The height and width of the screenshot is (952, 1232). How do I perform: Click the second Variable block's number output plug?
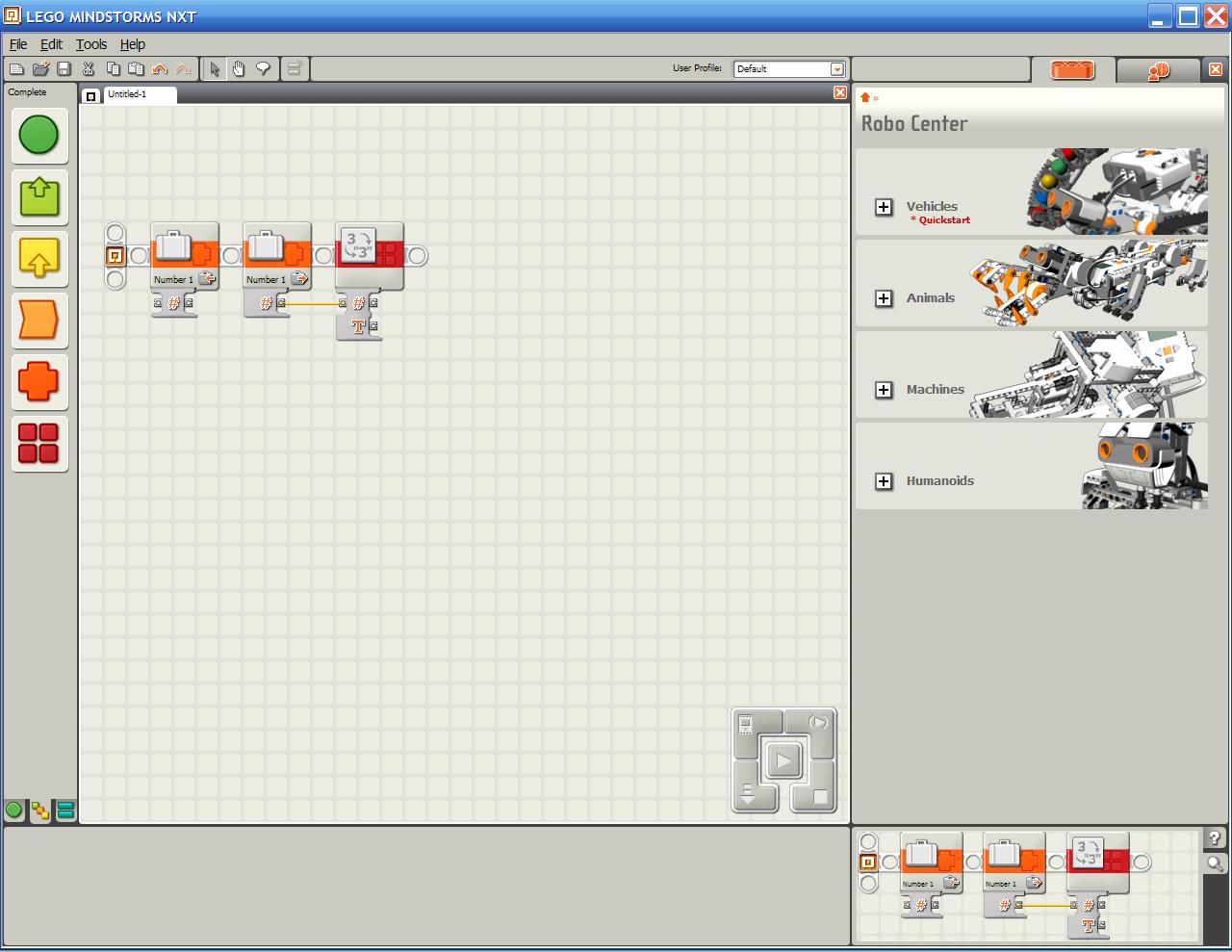point(281,303)
